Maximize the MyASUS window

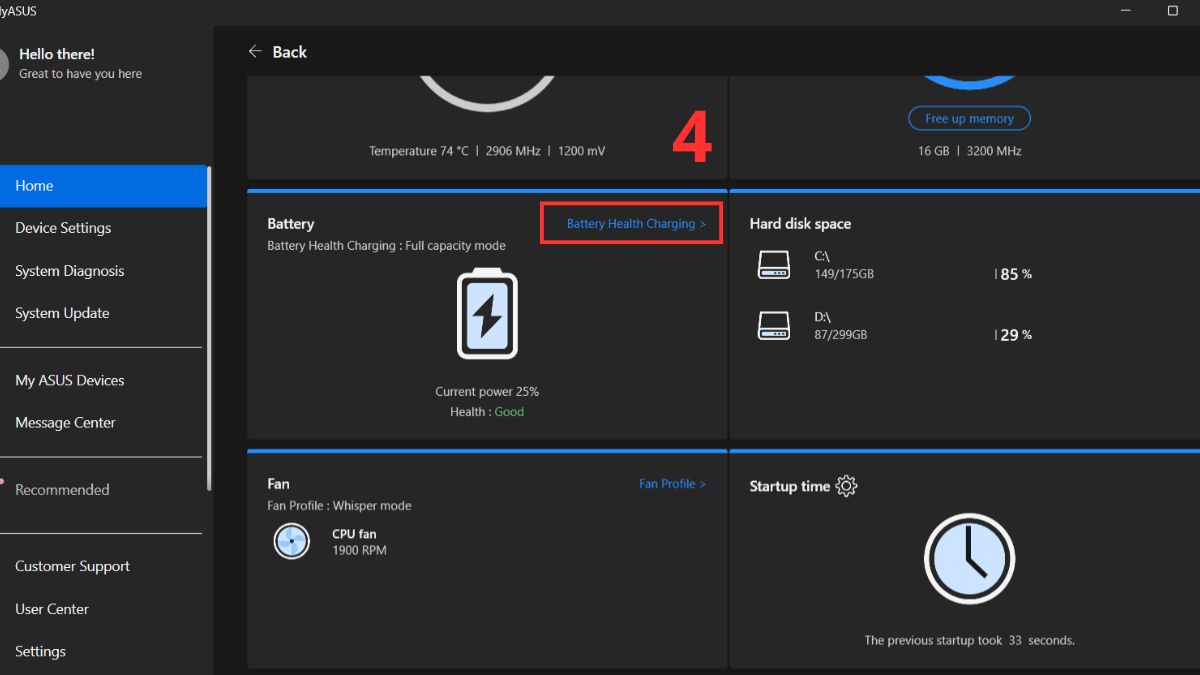tap(1173, 11)
